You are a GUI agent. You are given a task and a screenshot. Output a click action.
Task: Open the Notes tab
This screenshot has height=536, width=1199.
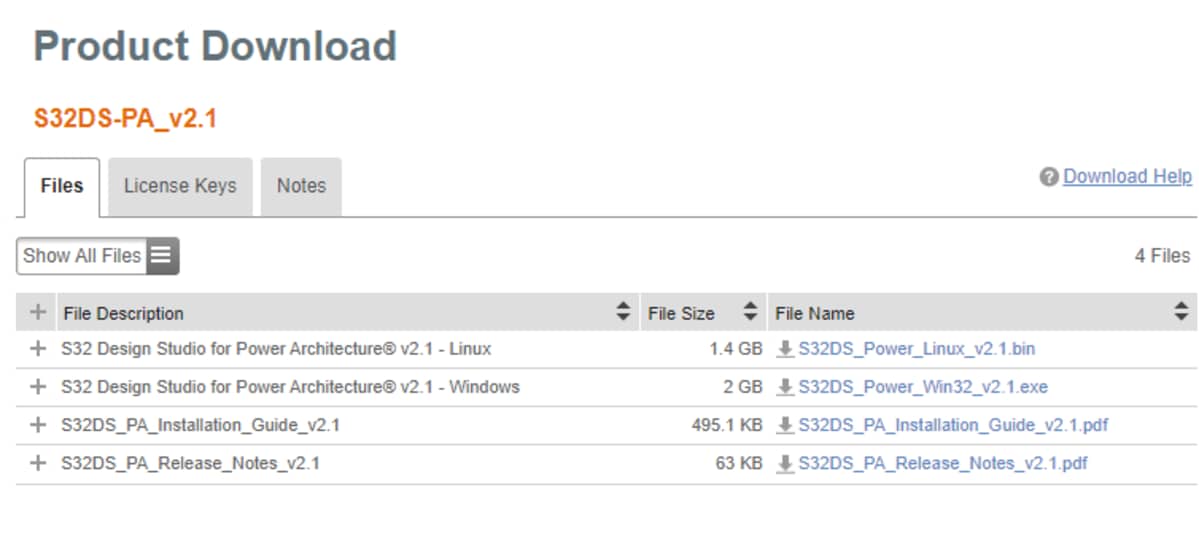[301, 186]
